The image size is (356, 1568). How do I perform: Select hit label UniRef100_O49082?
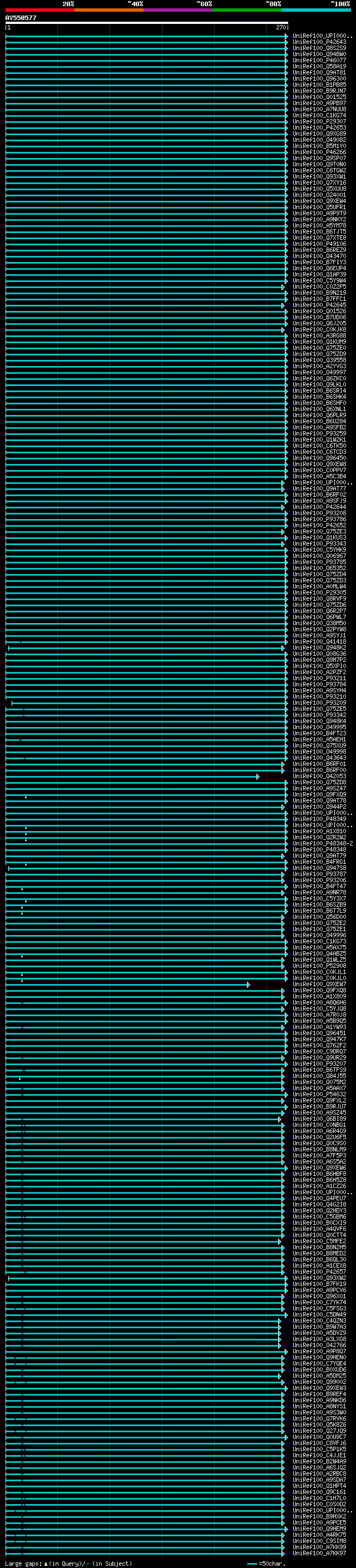[319, 140]
